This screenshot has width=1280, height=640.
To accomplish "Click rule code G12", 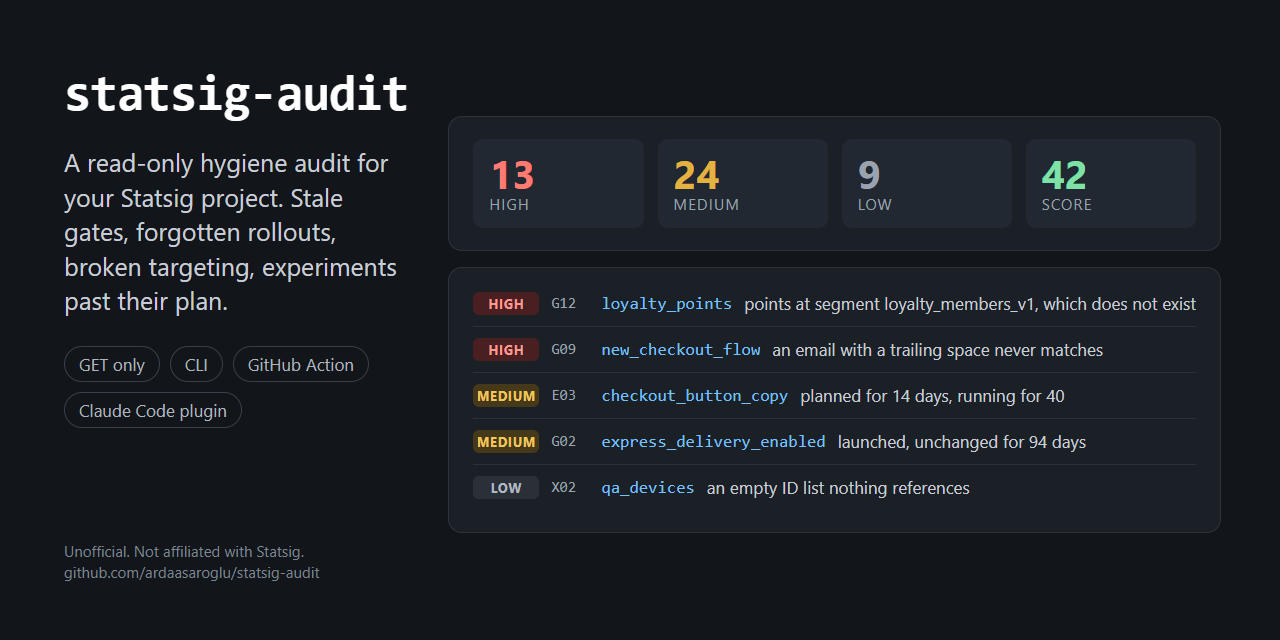I will click(x=564, y=304).
